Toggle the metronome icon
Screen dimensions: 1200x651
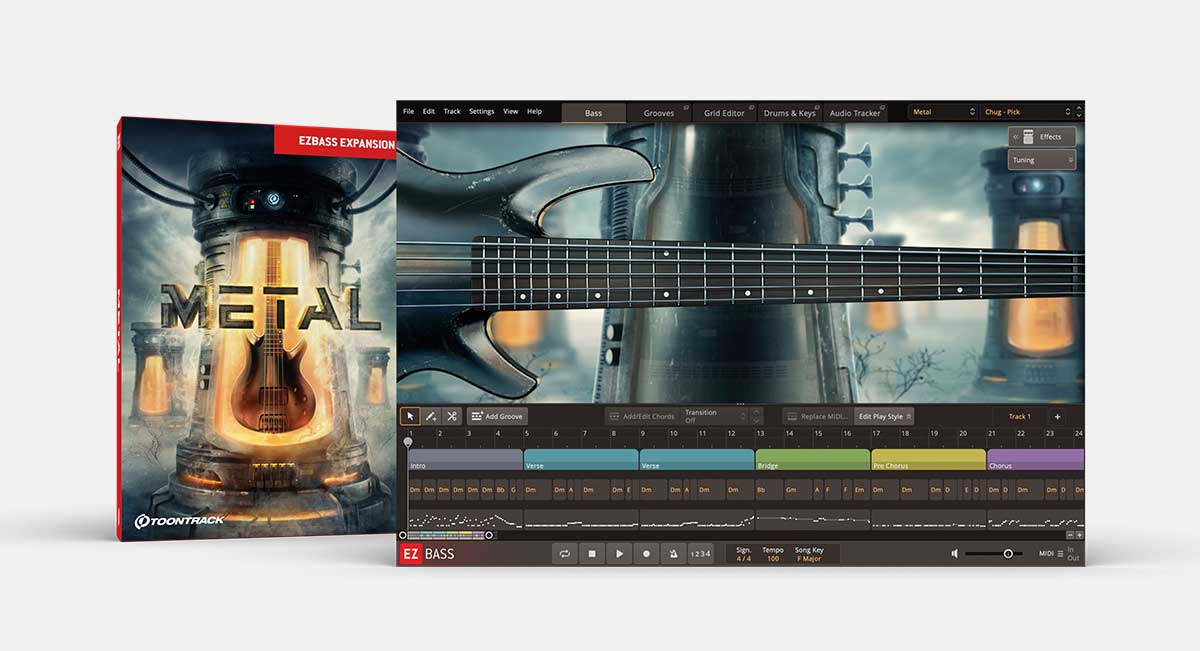pos(674,553)
